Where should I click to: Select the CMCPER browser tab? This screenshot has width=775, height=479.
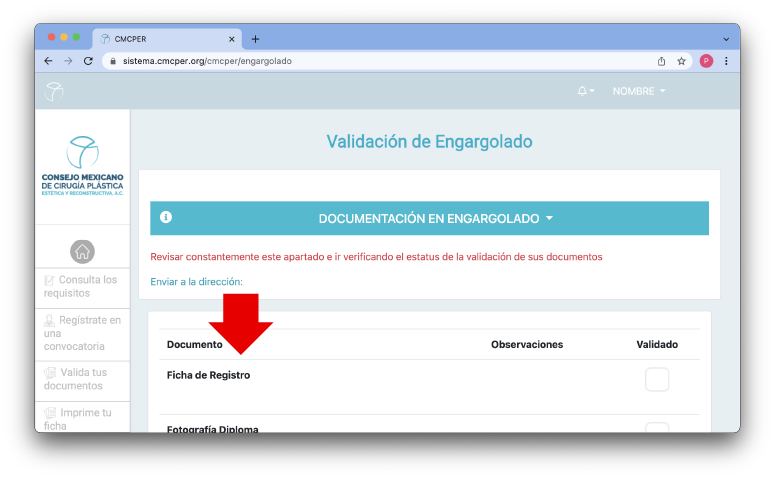point(167,39)
